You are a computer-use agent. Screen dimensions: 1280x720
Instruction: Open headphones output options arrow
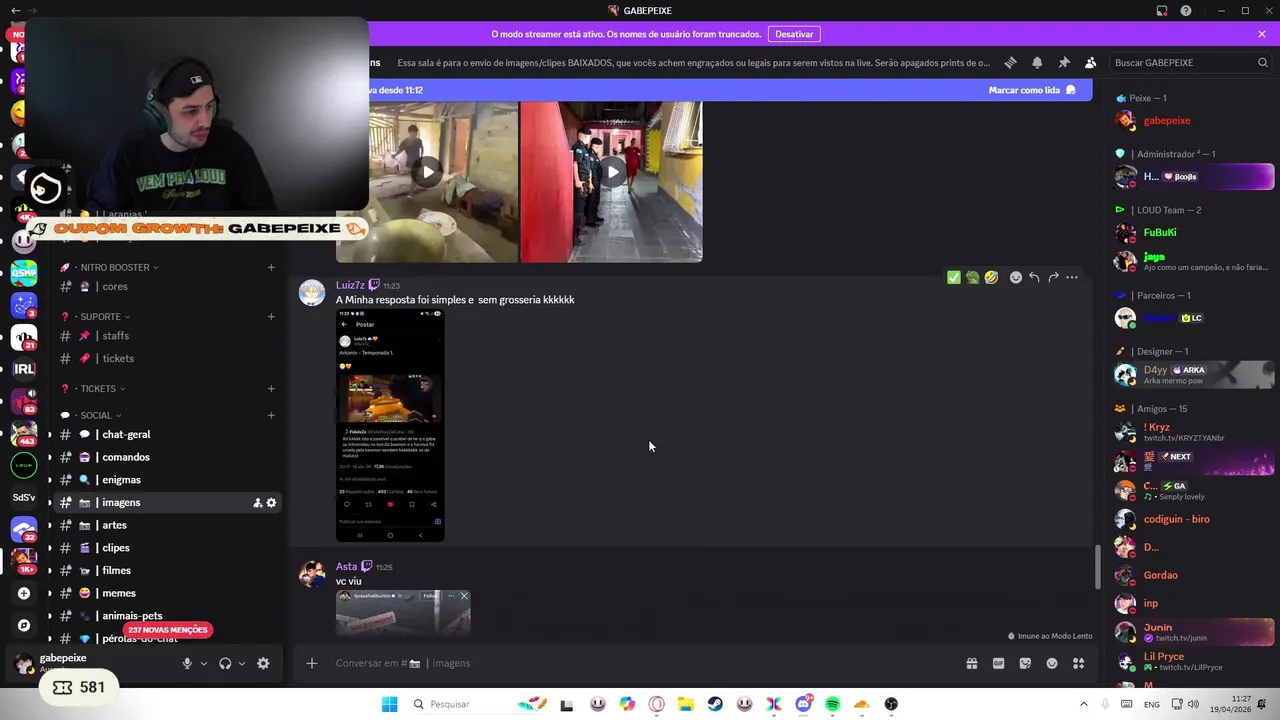[x=242, y=663]
